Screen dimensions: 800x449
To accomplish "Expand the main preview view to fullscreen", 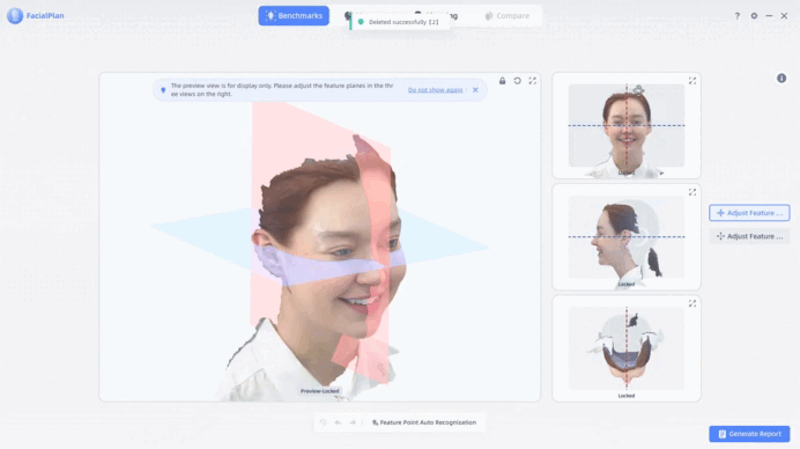I will tap(532, 81).
